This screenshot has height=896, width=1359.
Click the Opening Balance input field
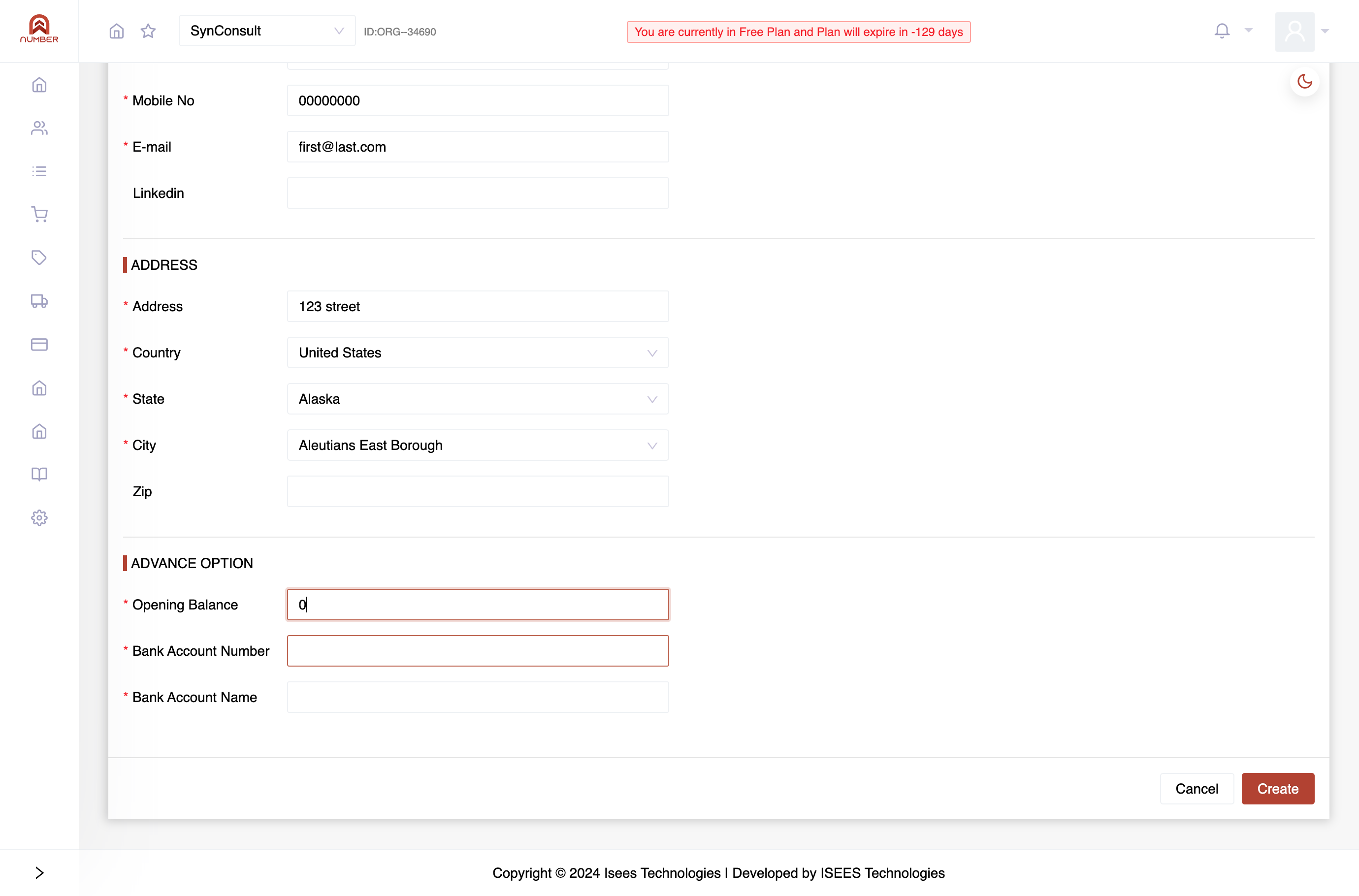478,605
